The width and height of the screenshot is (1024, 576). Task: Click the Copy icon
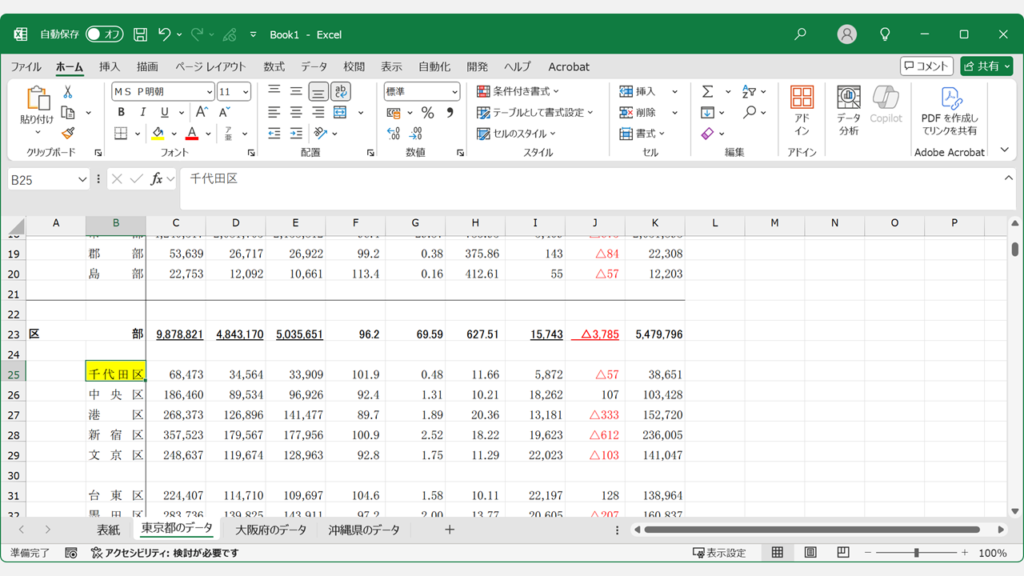click(67, 112)
